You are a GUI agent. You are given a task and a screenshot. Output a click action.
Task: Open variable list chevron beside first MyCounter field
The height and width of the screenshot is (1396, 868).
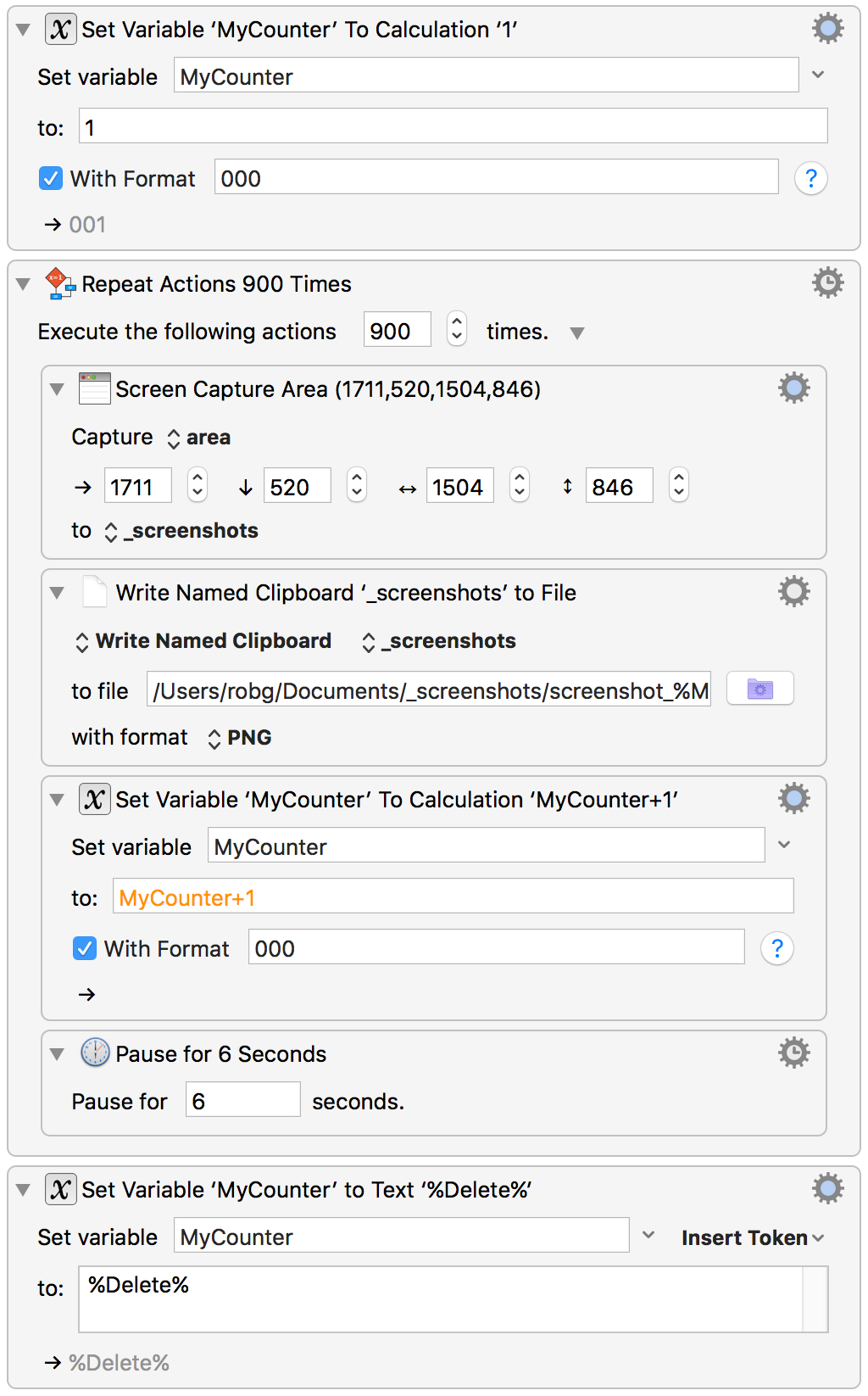tap(817, 75)
